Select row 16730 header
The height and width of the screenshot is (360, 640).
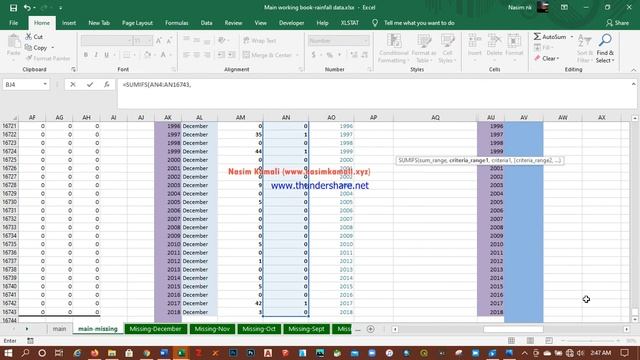[x=9, y=202]
